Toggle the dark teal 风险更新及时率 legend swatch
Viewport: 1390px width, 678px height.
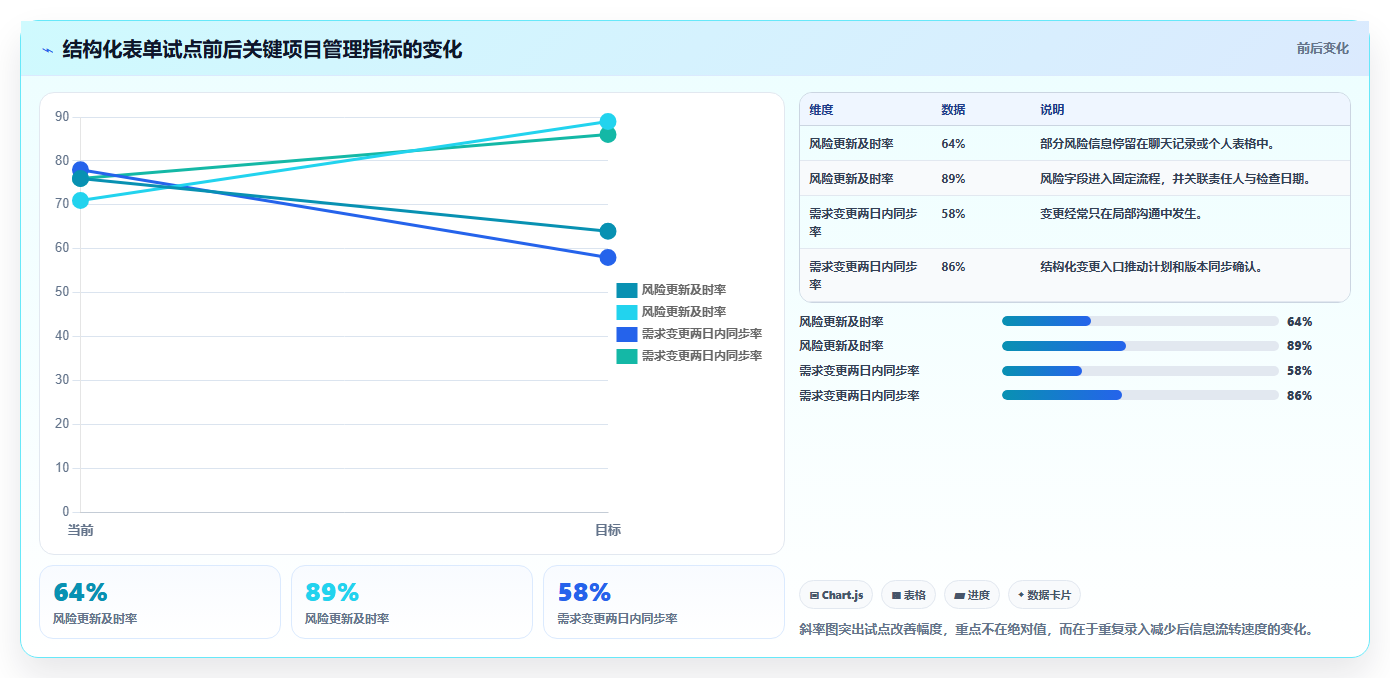click(627, 290)
